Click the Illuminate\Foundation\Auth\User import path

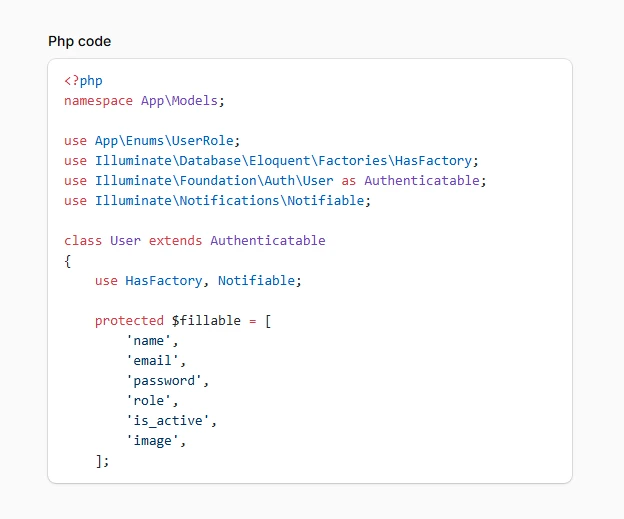click(x=213, y=181)
